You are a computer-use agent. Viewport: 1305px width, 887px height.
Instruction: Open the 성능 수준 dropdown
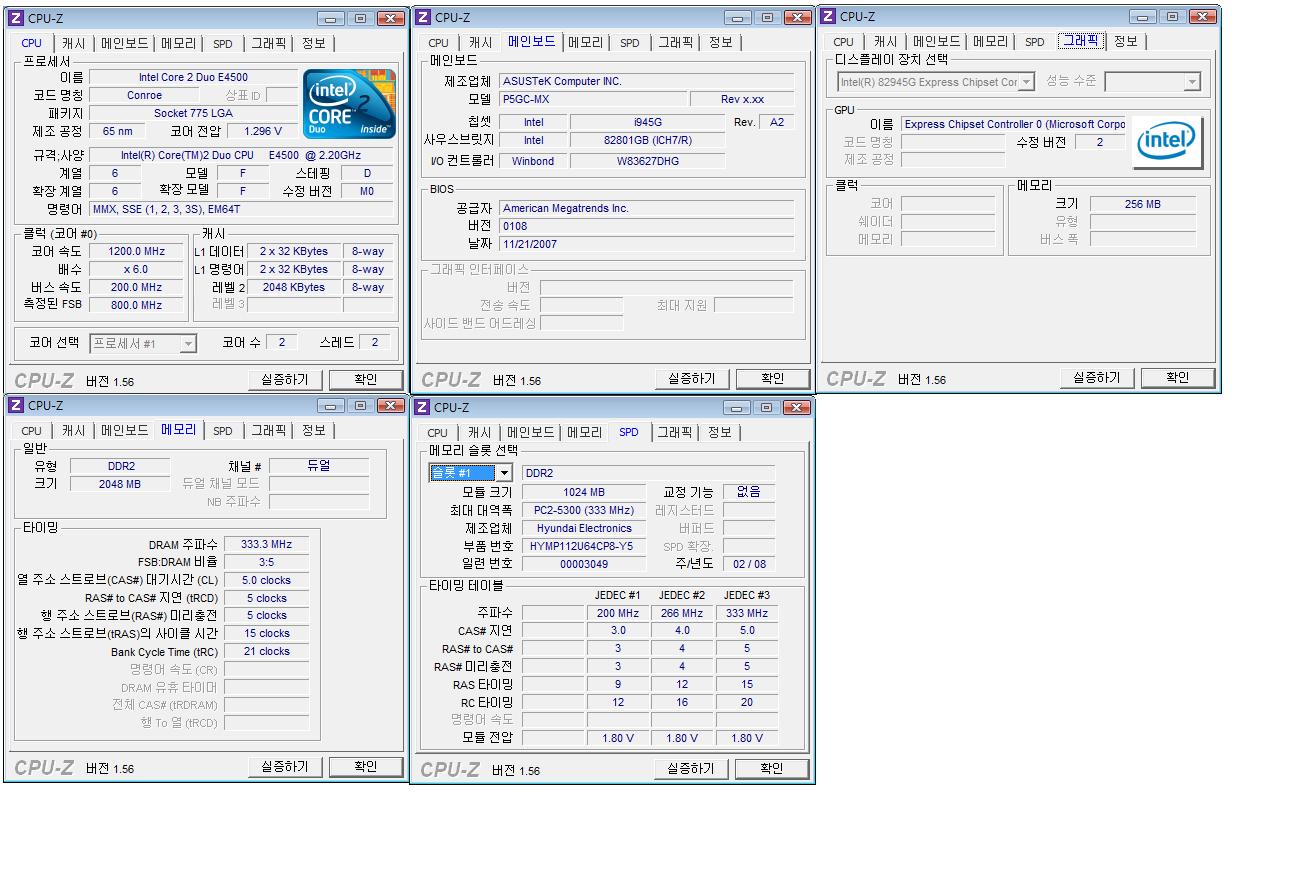tap(1192, 82)
